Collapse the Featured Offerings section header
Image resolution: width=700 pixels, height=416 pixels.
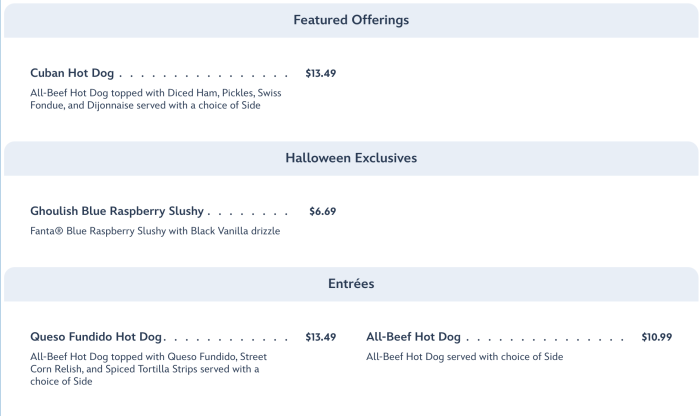pyautogui.click(x=350, y=20)
